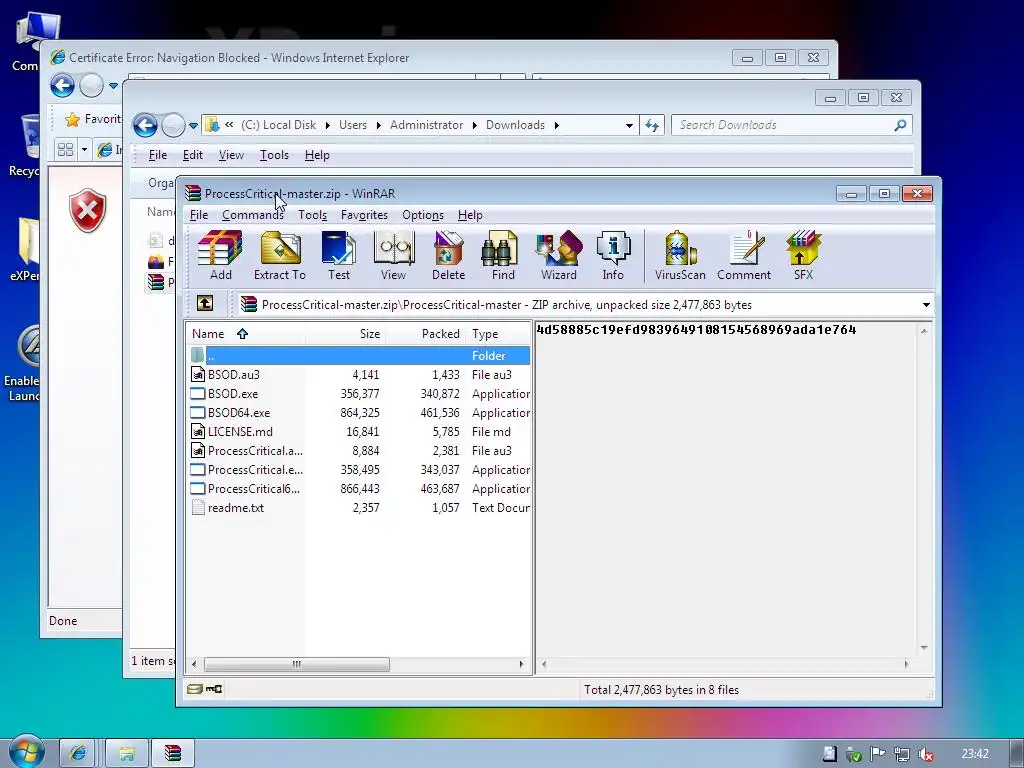Open the Explorer address bar history dropdown
Screen dimensions: 1024x768
tap(629, 125)
